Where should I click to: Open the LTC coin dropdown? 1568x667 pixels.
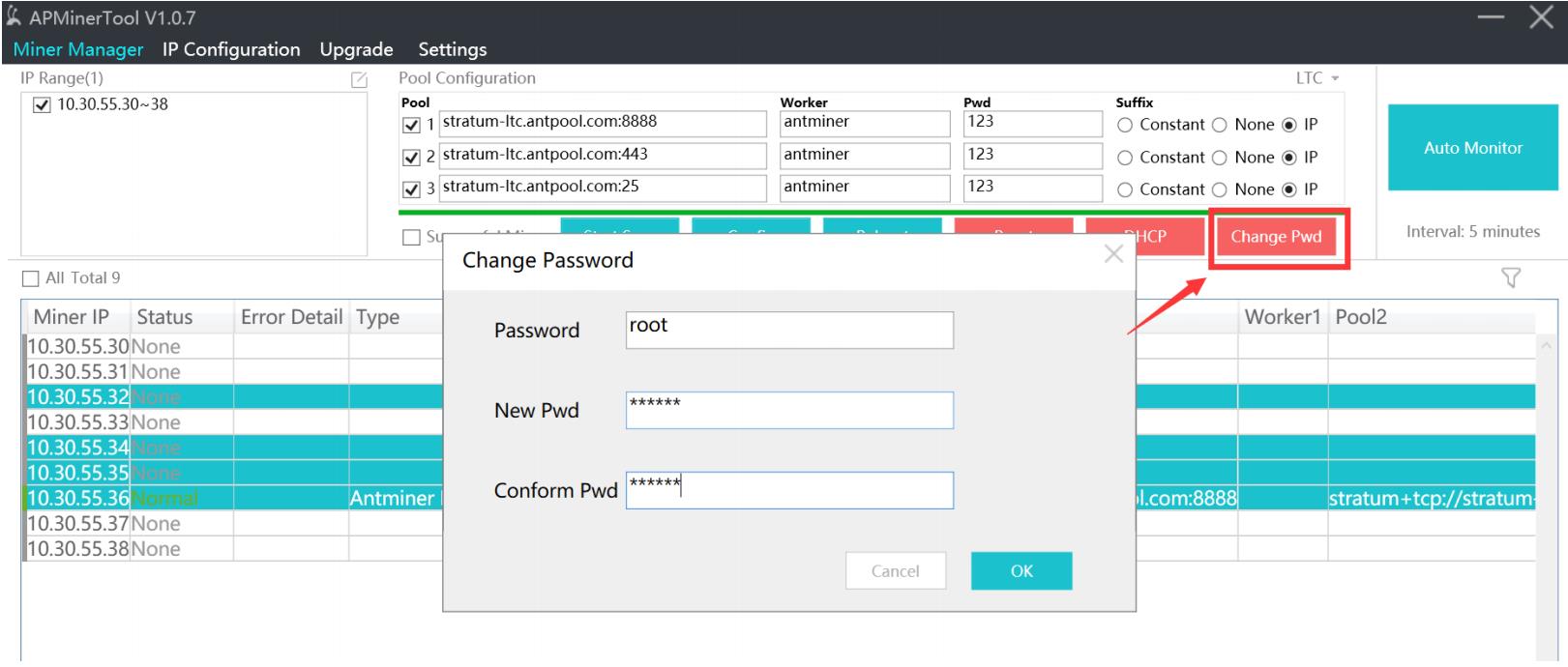1317,78
